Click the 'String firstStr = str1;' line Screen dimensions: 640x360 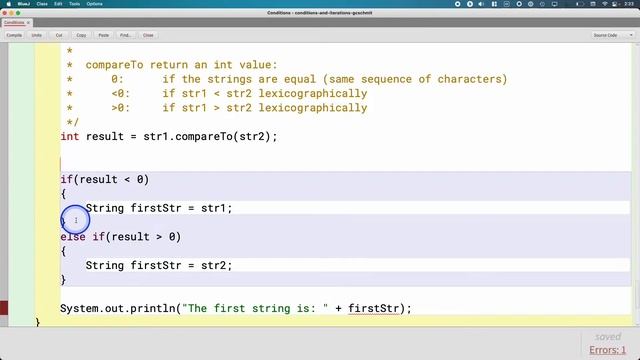159,208
